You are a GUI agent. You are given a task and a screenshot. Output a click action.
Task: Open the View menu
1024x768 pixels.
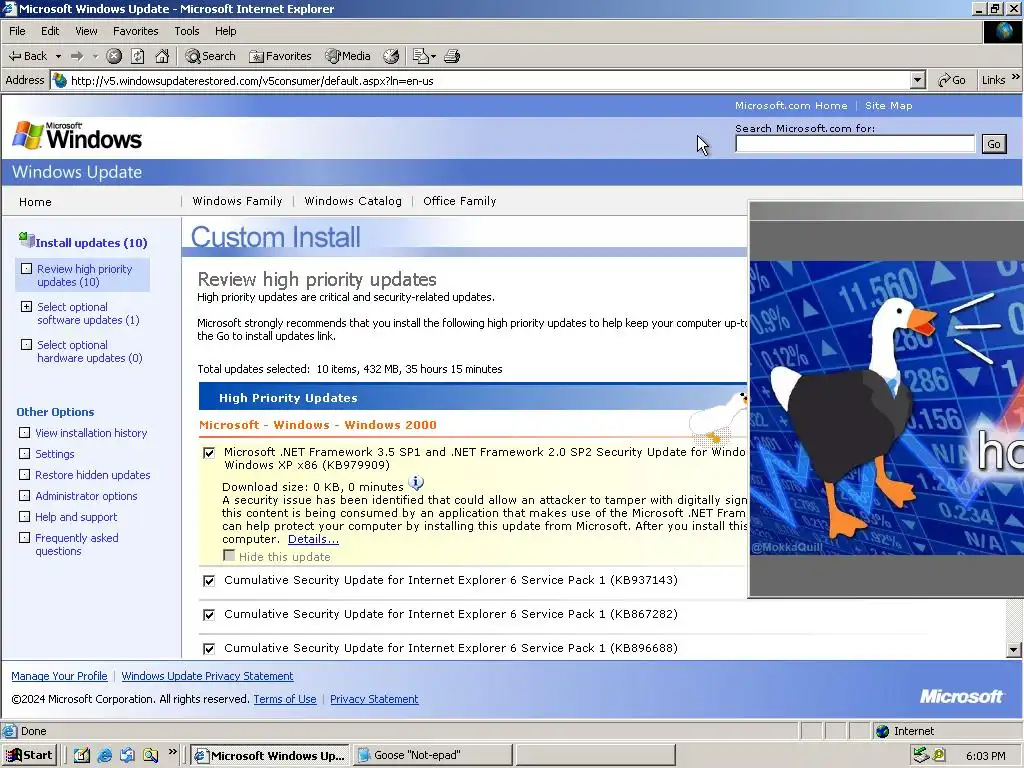[86, 31]
